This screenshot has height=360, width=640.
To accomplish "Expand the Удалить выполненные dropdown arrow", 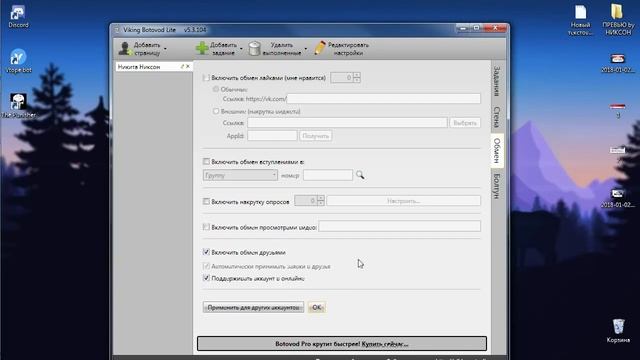I will coord(305,49).
